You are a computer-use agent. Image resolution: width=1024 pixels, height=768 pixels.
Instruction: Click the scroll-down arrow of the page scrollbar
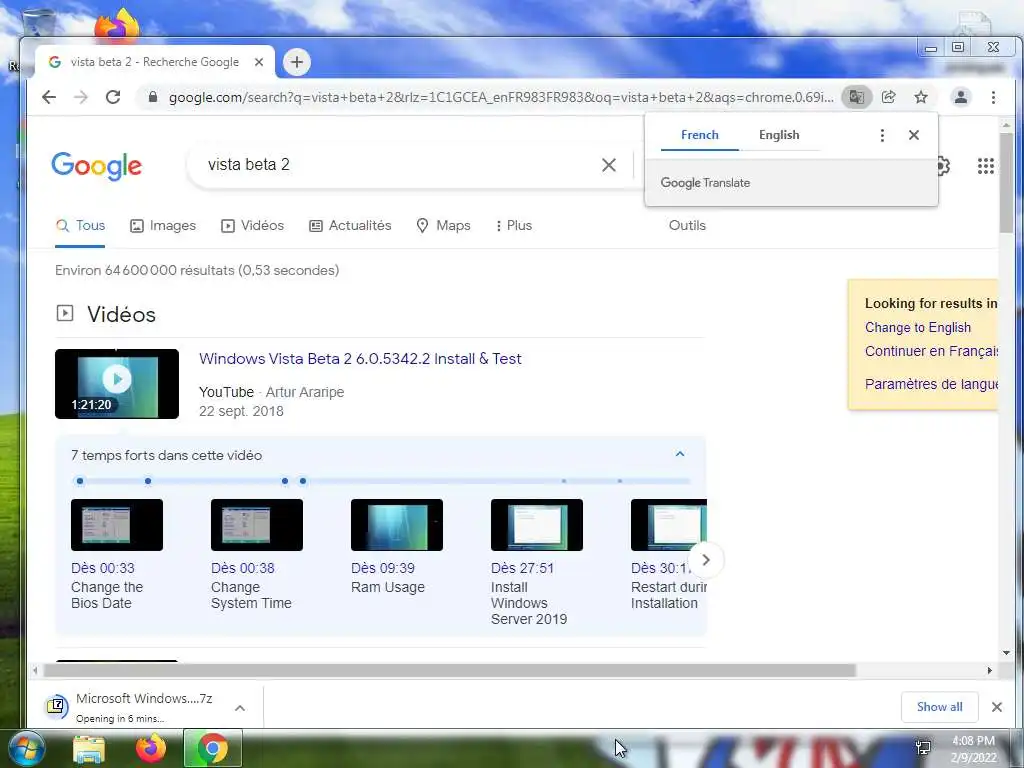click(x=1006, y=653)
